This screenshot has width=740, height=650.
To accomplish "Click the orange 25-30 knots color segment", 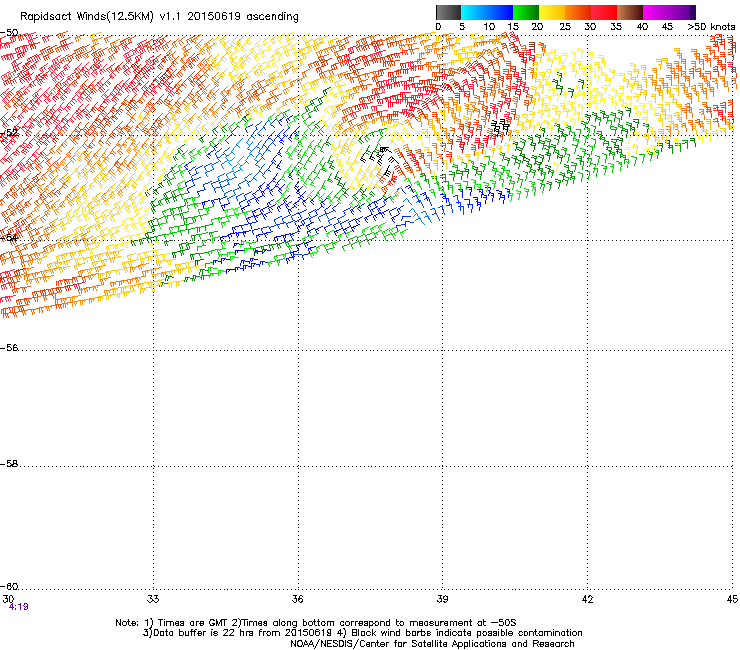I will click(x=578, y=12).
